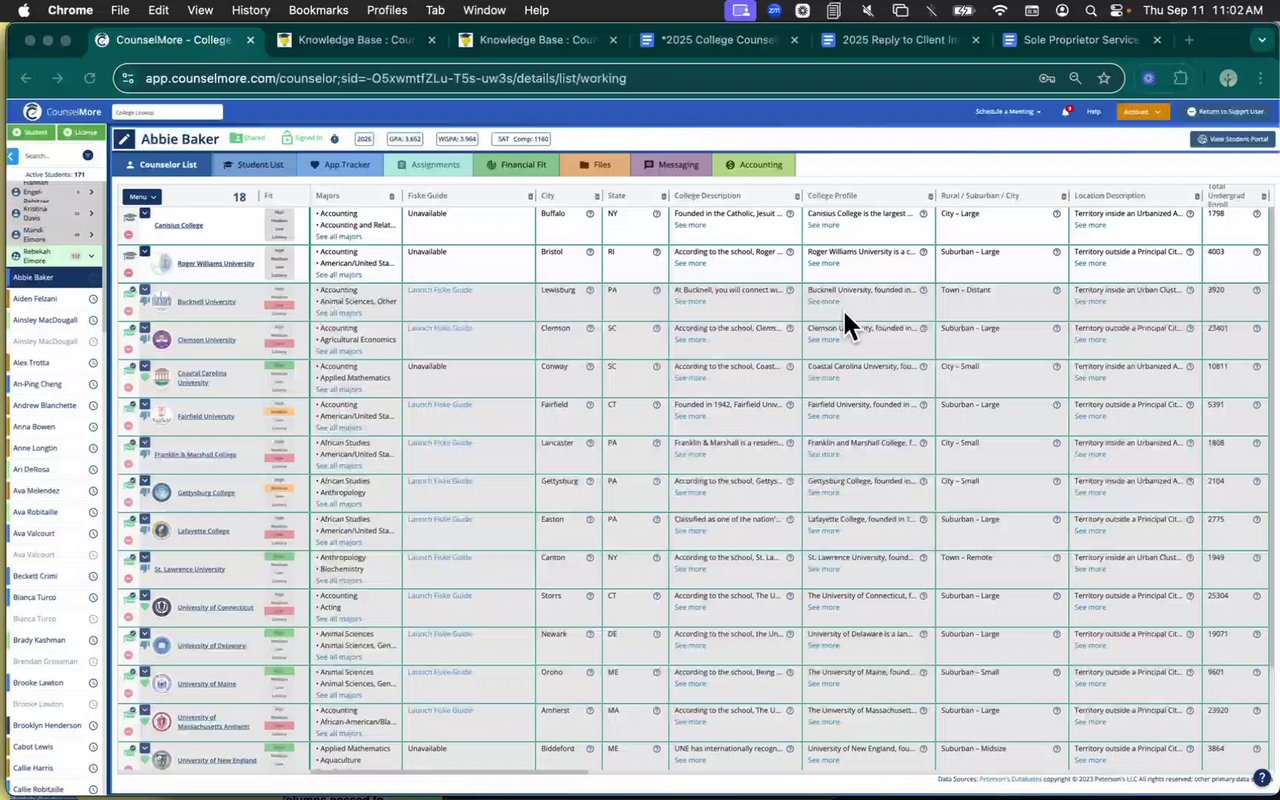Select the Medium fit level for Fairfield University
The height and width of the screenshot is (800, 1280).
[x=279, y=410]
